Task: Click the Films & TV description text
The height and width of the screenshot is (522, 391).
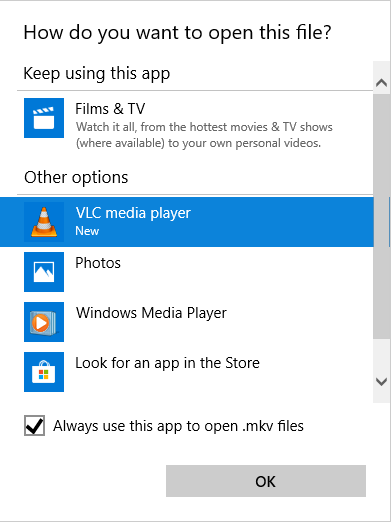Action: tap(204, 135)
